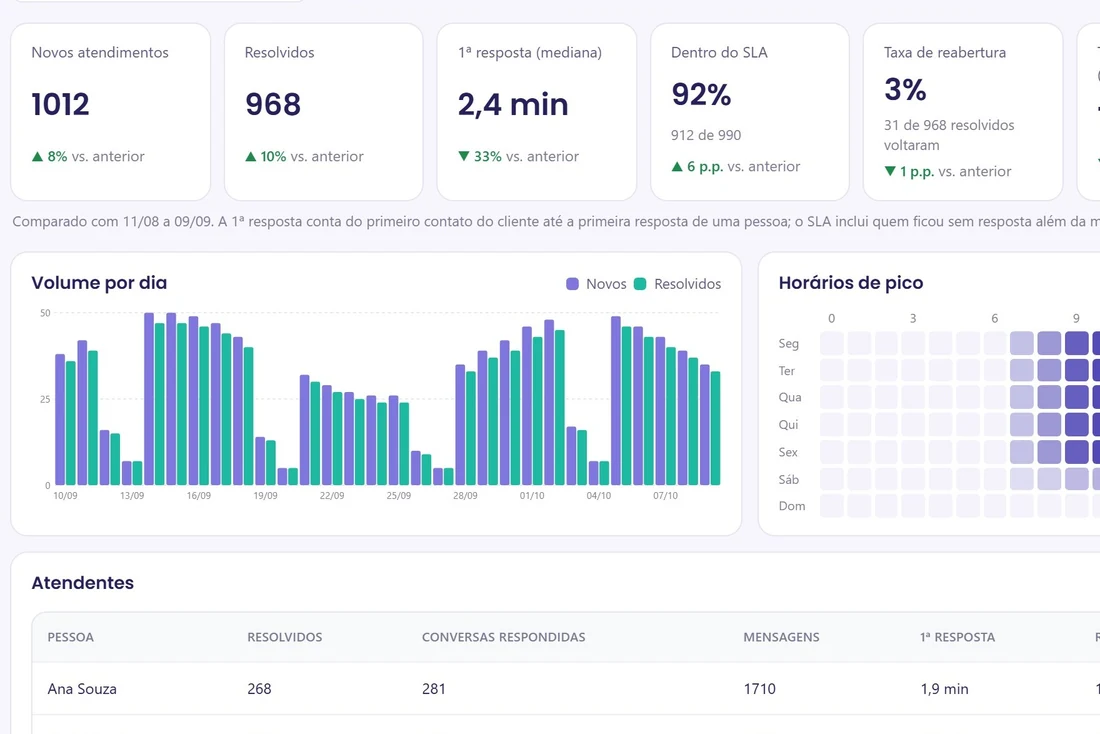Sort by the 1ª RESPOSTA column header
The height and width of the screenshot is (734, 1100).
958,637
